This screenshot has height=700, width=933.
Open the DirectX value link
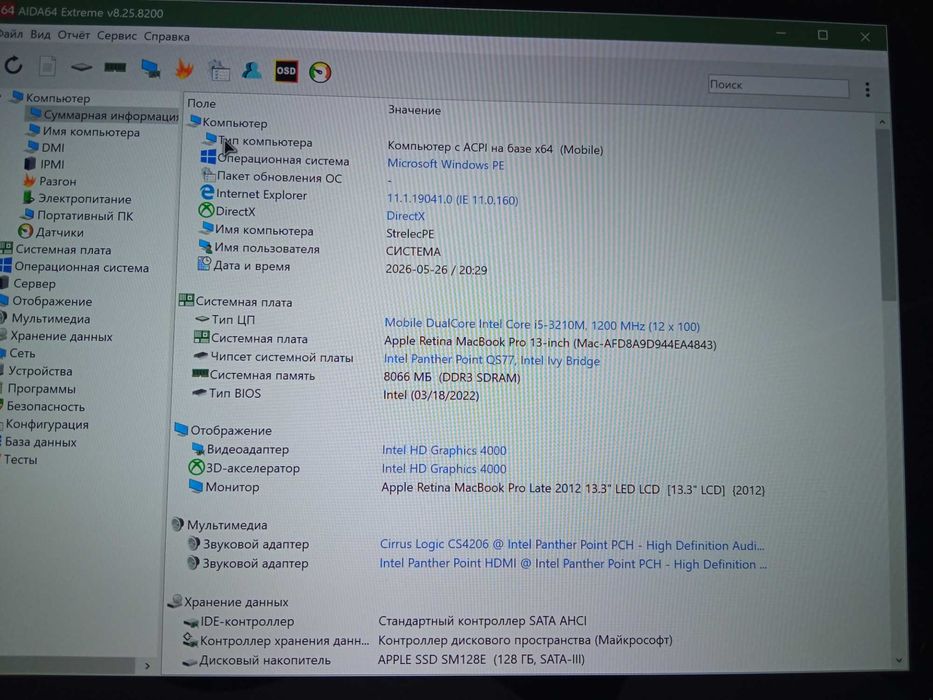pos(406,216)
